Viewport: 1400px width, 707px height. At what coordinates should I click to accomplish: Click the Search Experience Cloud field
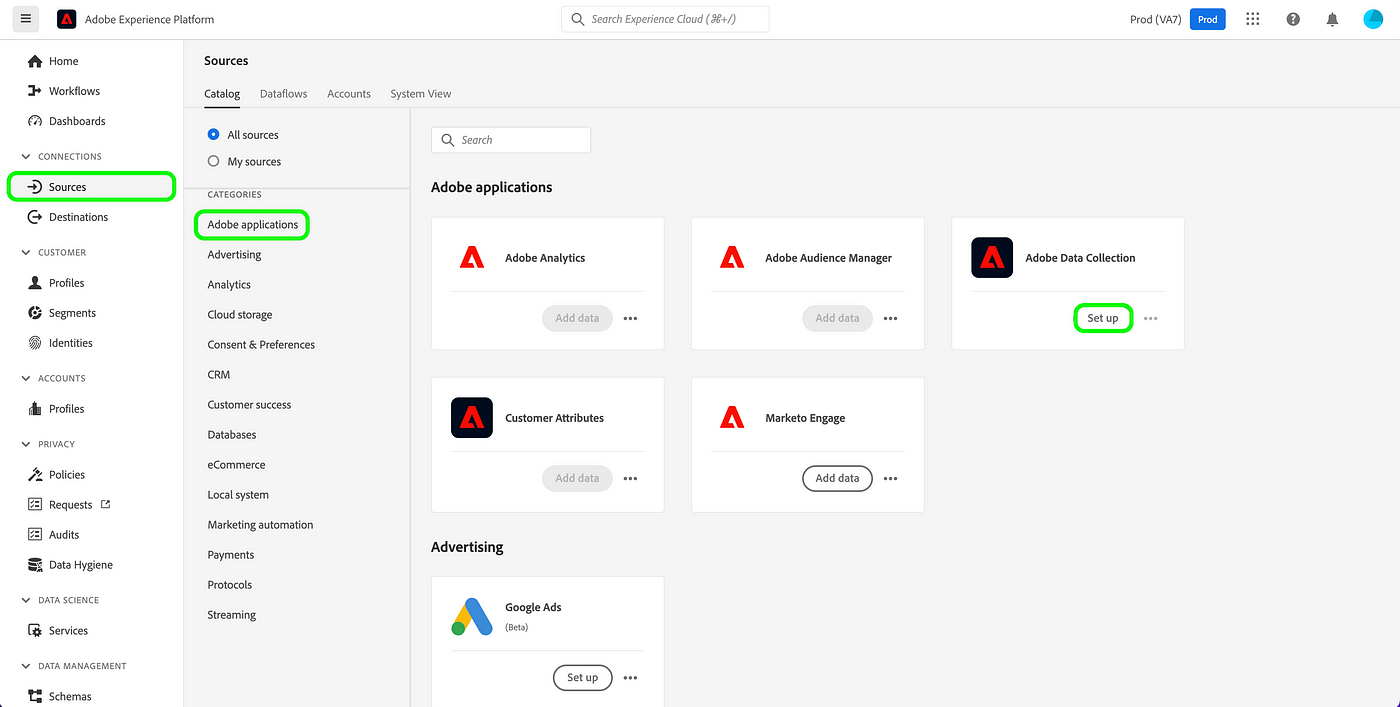[665, 19]
